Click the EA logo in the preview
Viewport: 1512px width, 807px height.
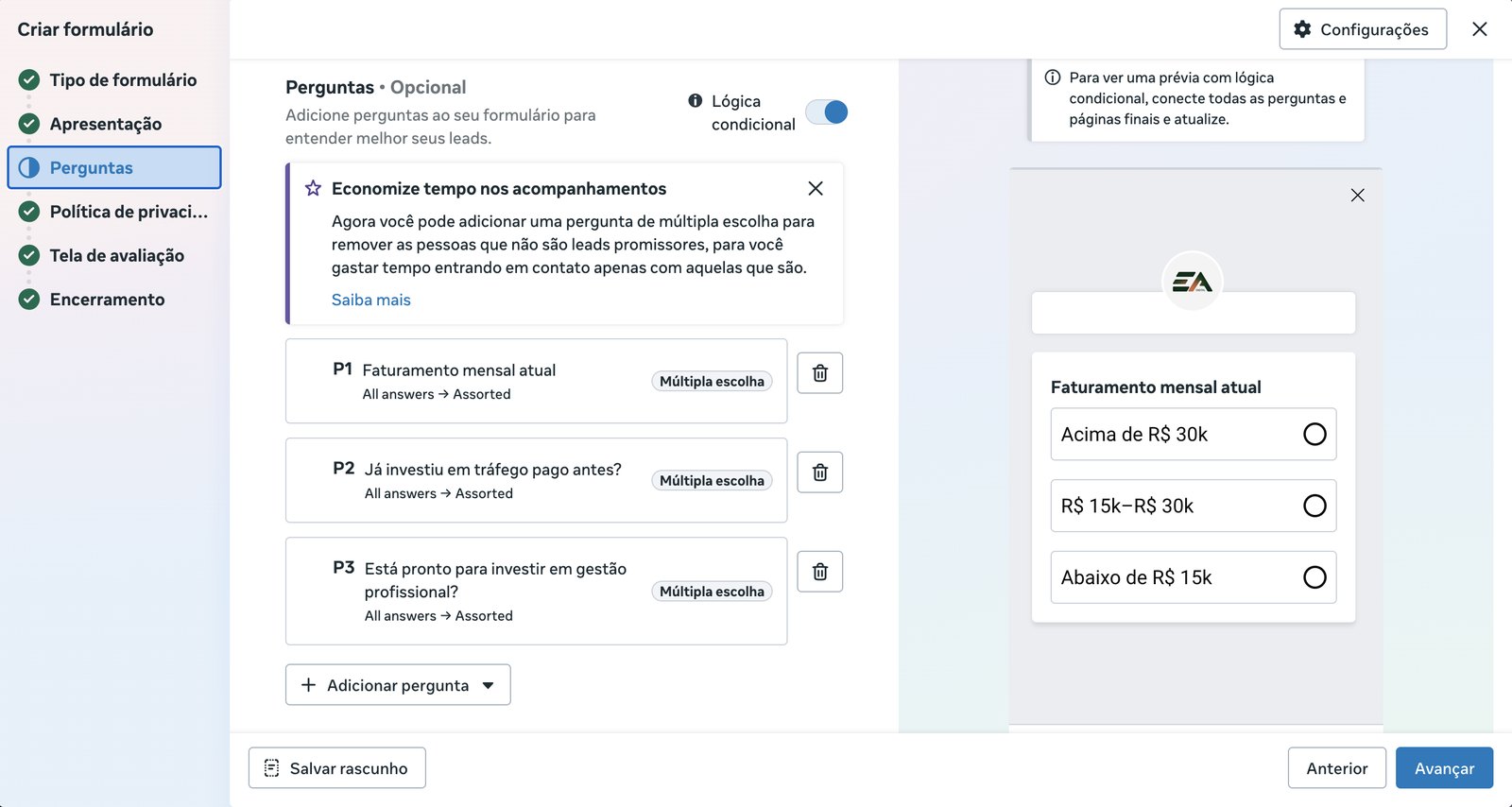pos(1193,282)
